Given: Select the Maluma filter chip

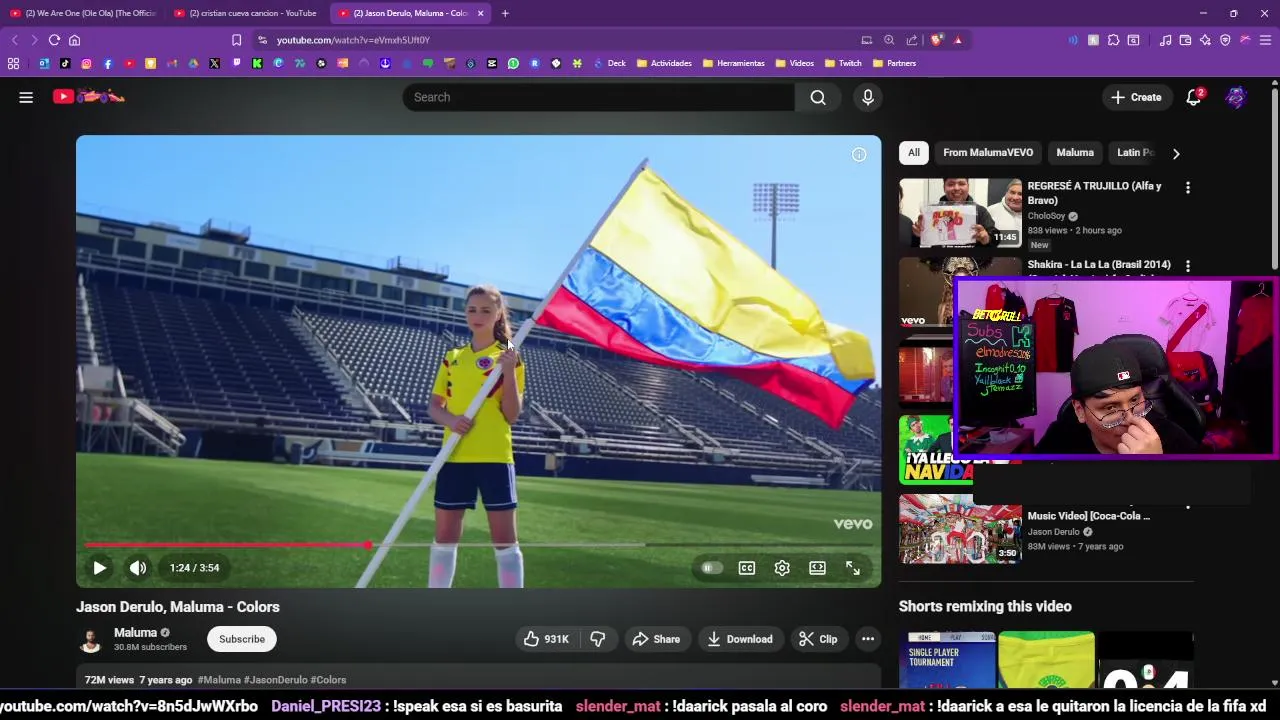Looking at the screenshot, I should (1075, 153).
